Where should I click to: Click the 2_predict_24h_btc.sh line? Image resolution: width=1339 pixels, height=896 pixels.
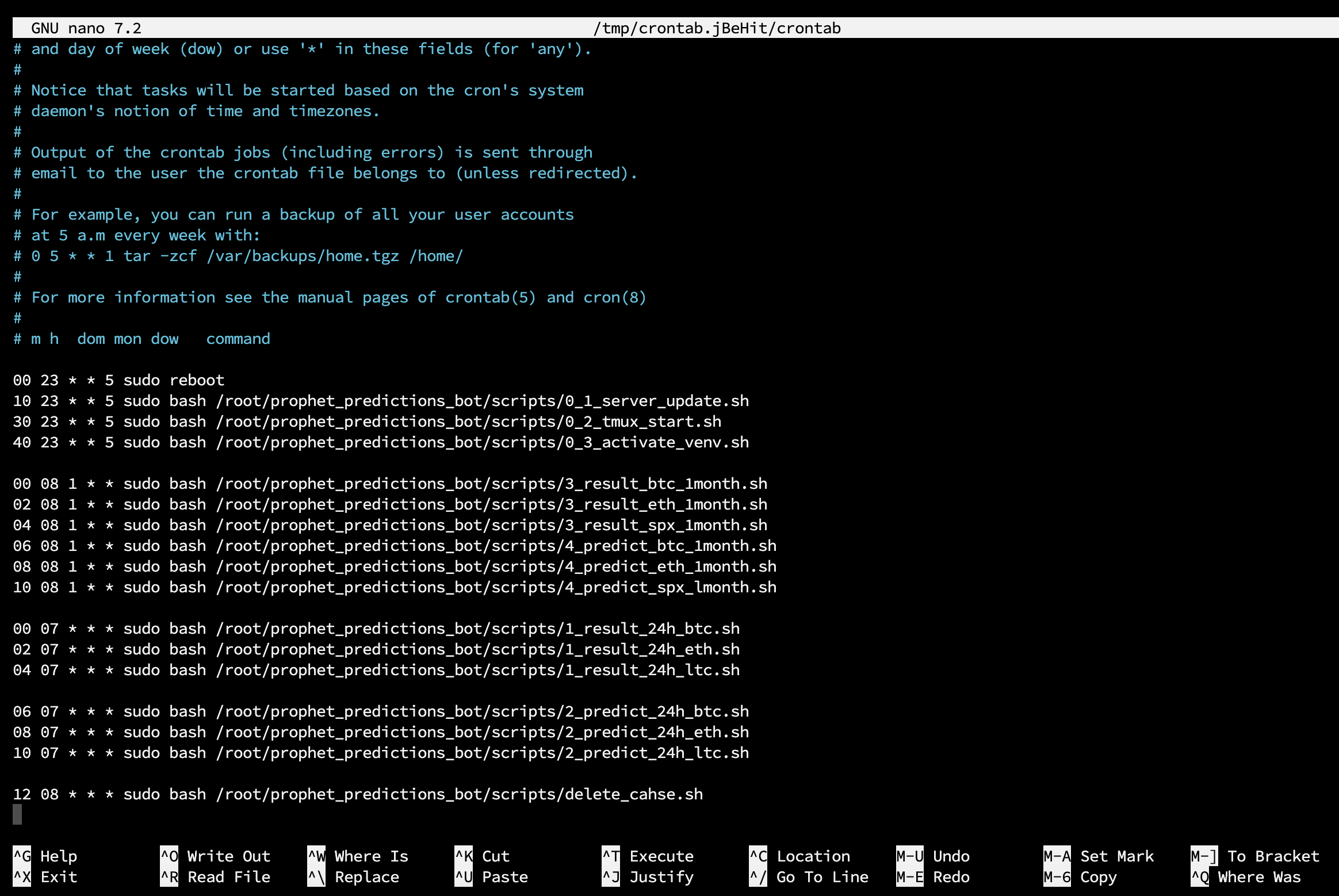click(381, 711)
